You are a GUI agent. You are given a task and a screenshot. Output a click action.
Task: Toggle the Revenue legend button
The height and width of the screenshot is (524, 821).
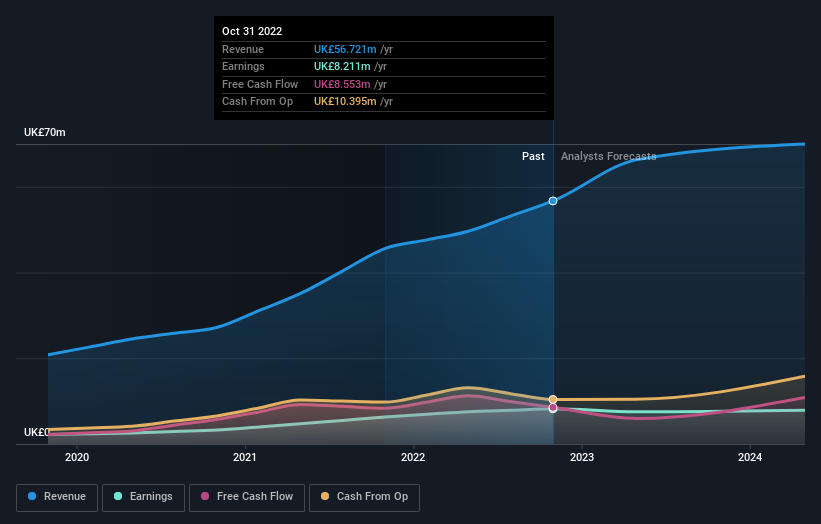[57, 497]
